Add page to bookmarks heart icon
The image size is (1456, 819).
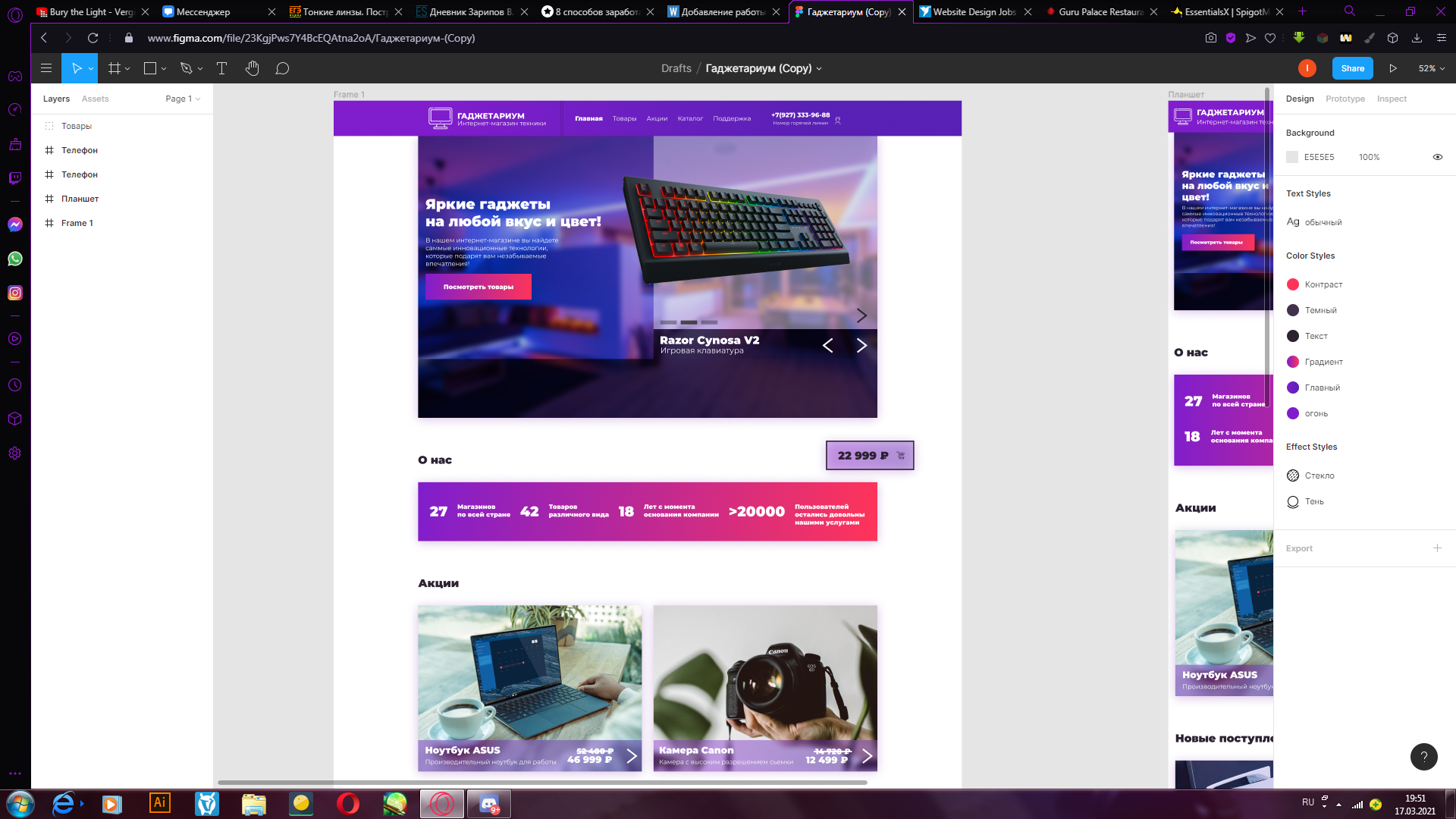1270,38
